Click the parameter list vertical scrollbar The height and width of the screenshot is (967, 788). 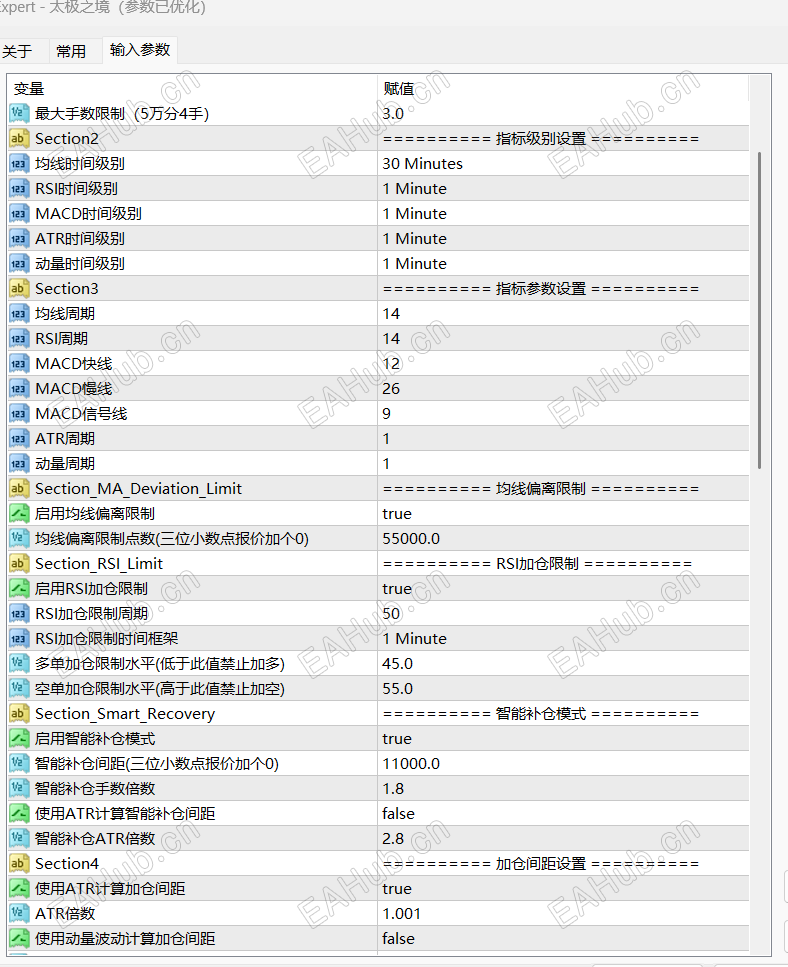pos(759,311)
